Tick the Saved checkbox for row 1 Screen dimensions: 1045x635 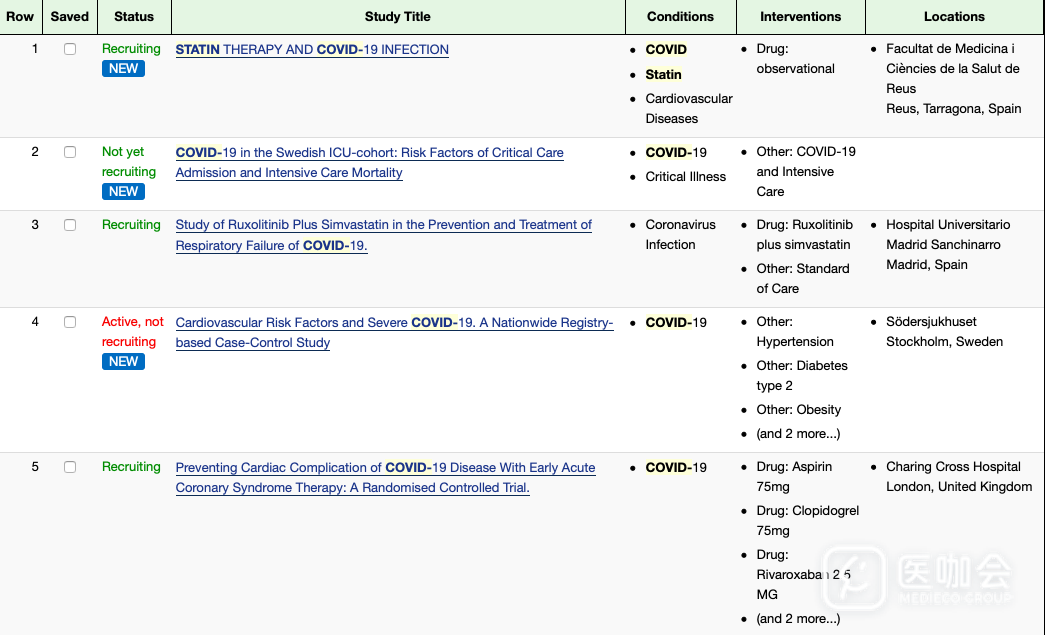coord(70,49)
